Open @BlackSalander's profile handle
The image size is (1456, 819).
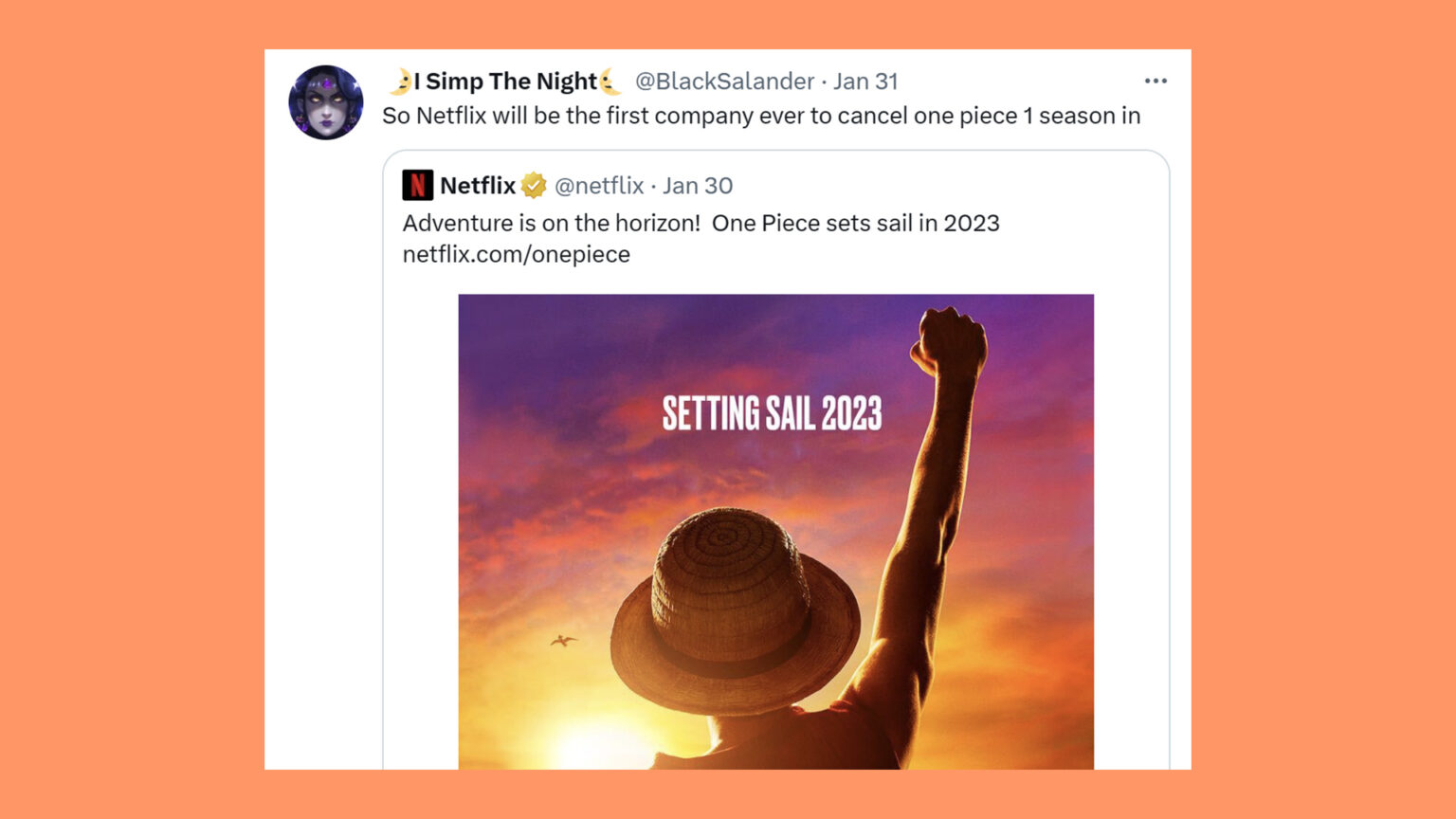[723, 82]
